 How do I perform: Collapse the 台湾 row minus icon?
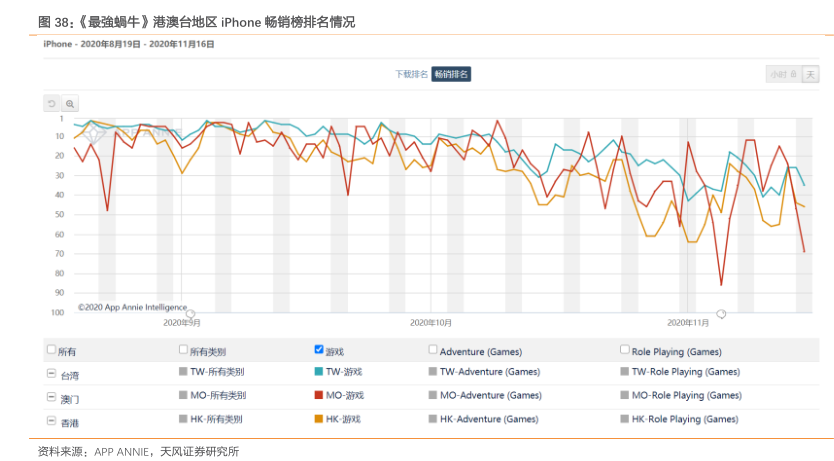point(51,374)
